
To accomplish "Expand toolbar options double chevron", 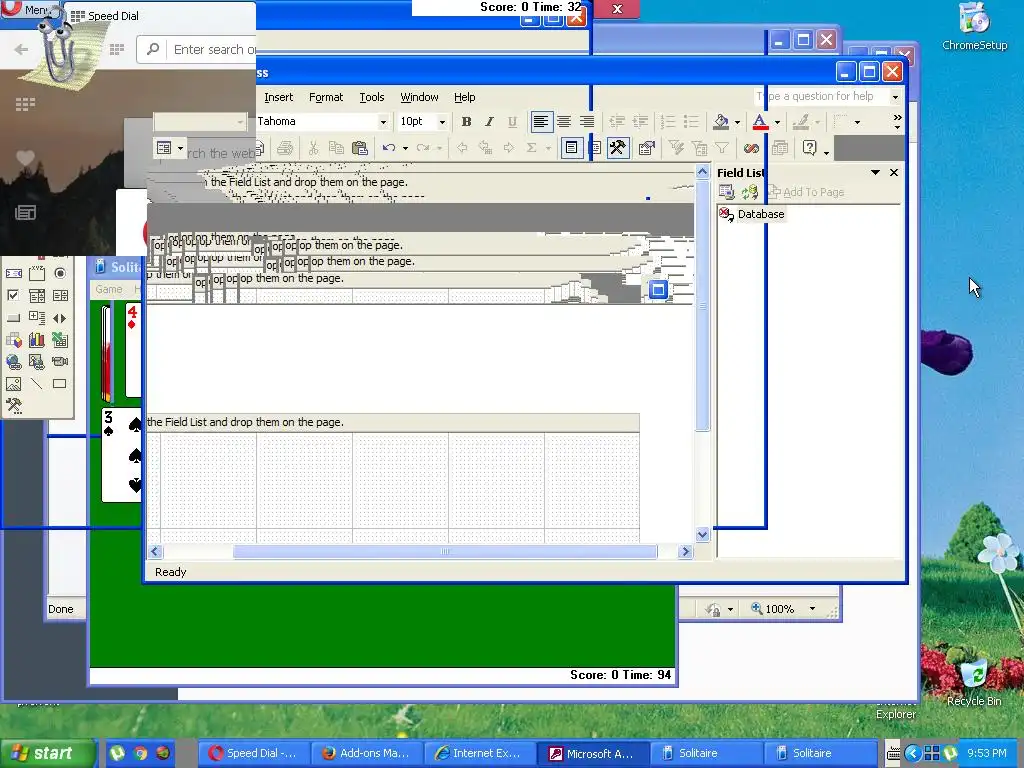I will (x=897, y=121).
